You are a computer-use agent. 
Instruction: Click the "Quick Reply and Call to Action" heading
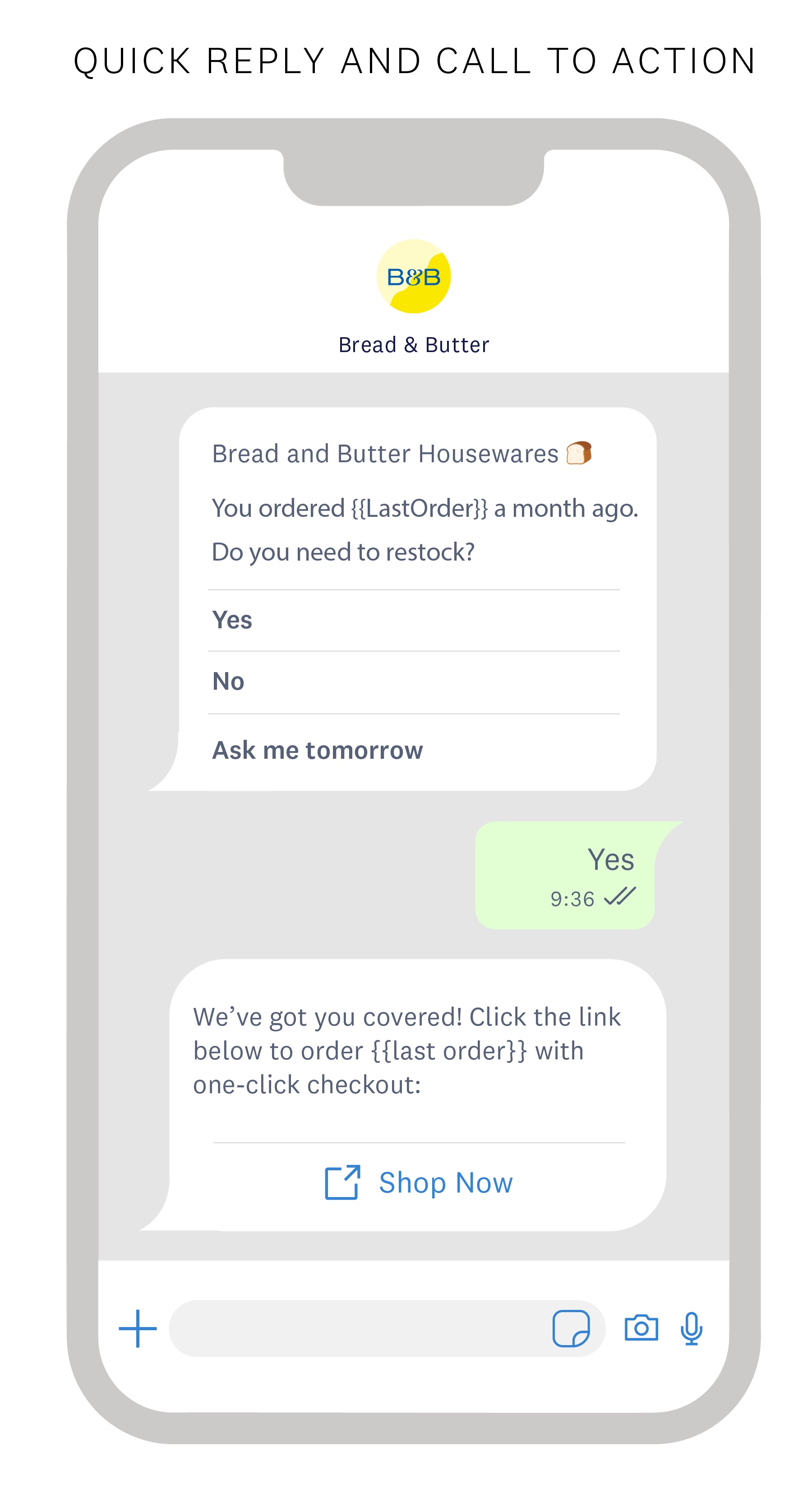[415, 61]
